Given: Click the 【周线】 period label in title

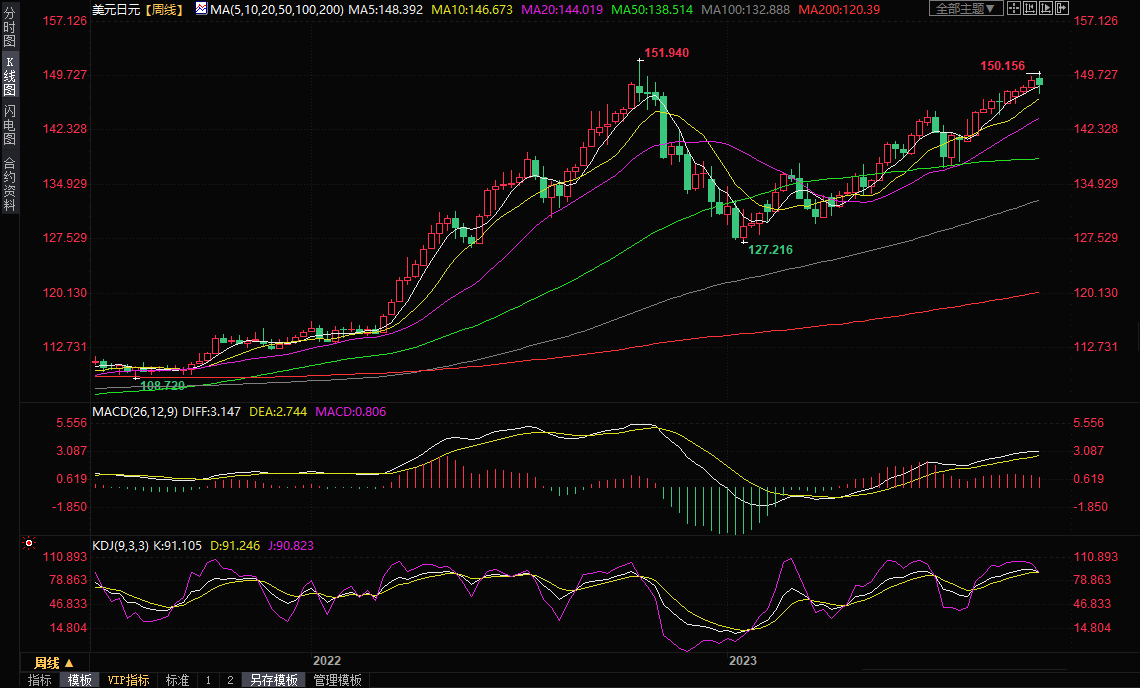Looking at the screenshot, I should (162, 9).
